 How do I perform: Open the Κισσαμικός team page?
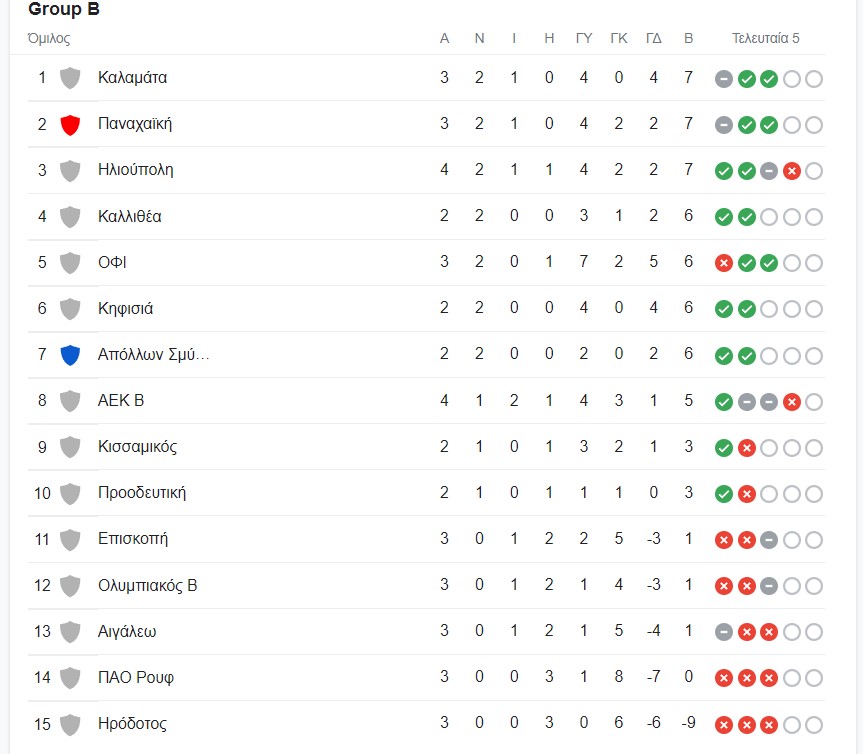point(137,447)
